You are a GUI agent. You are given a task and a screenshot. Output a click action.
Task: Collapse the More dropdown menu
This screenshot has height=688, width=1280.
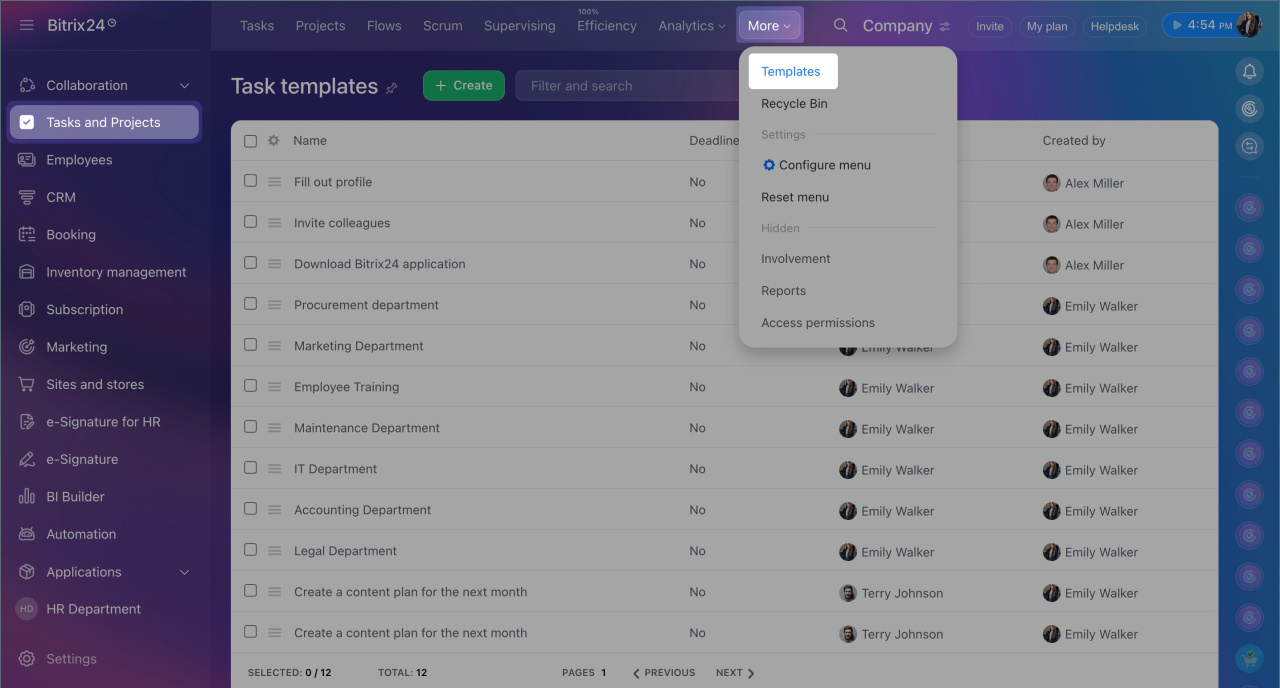(x=769, y=26)
